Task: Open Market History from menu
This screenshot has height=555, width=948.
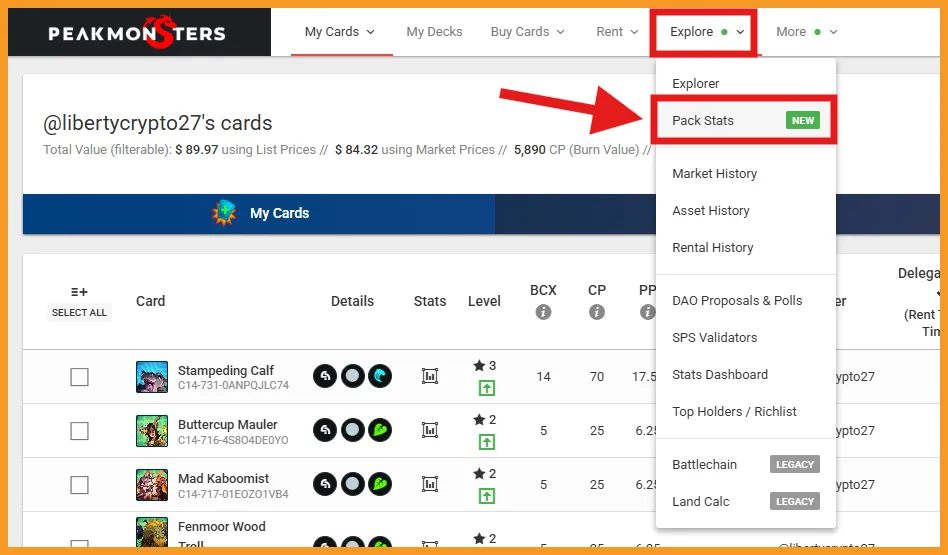Action: [745, 174]
